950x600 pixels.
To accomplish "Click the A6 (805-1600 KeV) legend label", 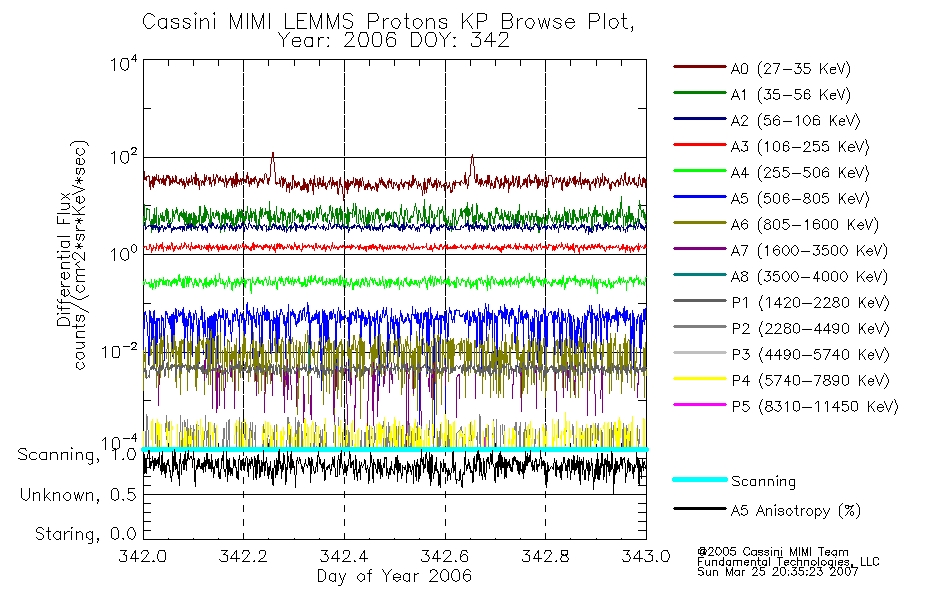I will pyautogui.click(x=804, y=225).
